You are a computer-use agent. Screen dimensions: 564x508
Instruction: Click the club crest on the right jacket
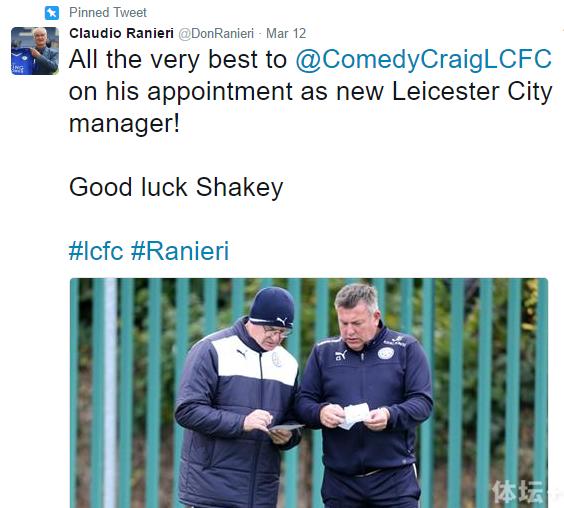(x=386, y=353)
